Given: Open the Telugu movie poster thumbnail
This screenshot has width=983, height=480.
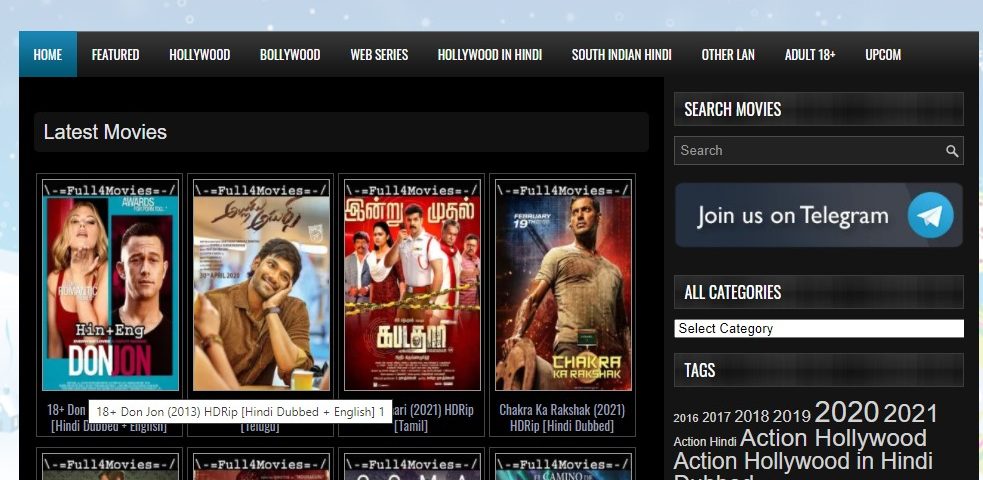Looking at the screenshot, I should pos(261,285).
